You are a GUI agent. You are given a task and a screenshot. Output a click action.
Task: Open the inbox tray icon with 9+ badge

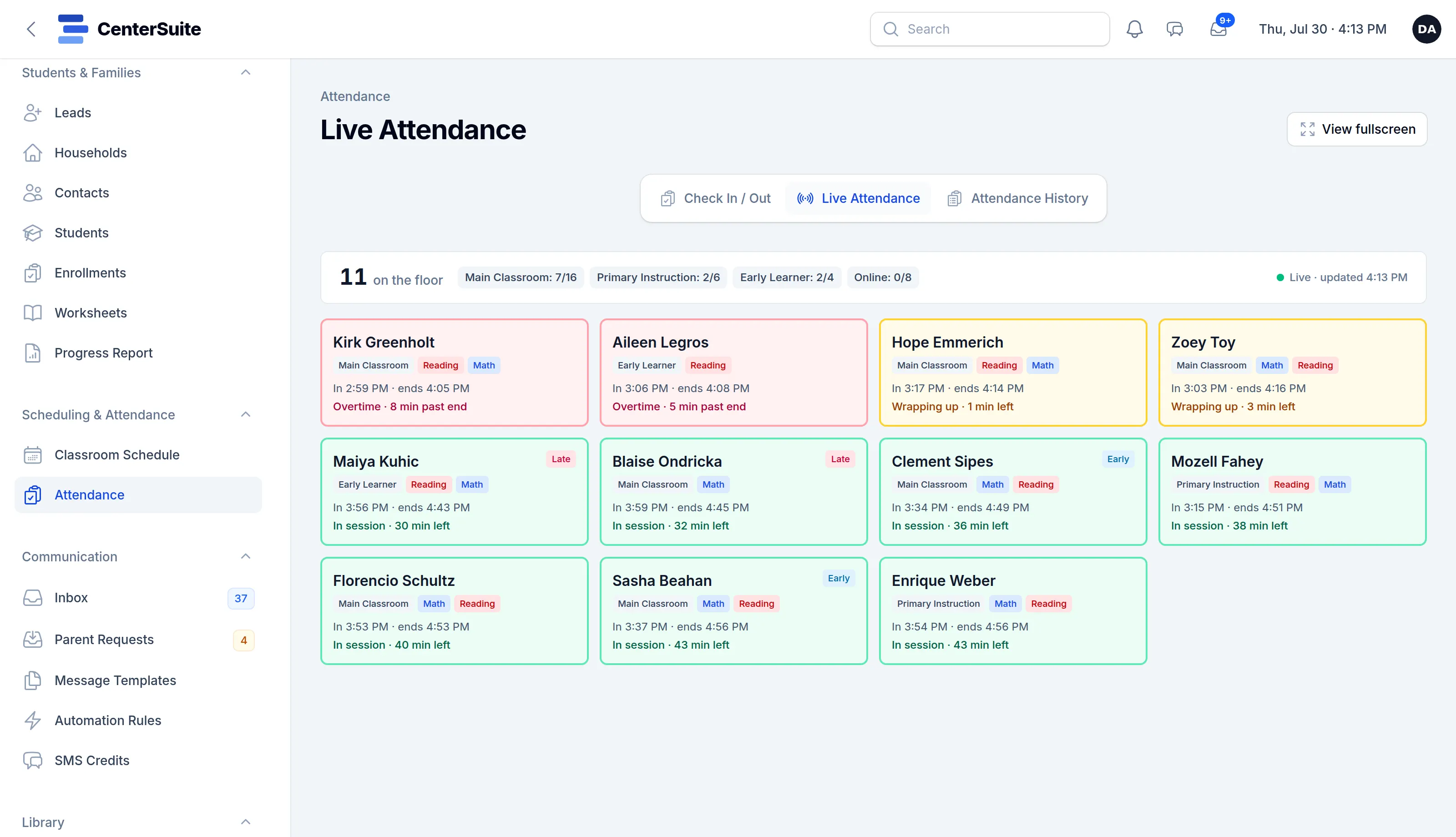click(1218, 29)
